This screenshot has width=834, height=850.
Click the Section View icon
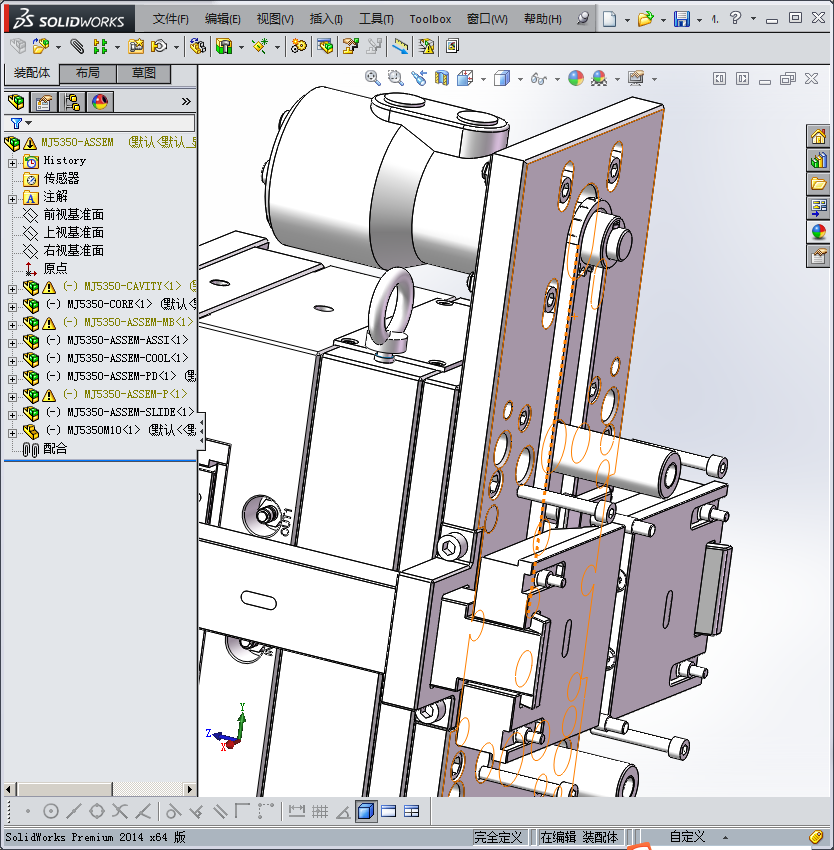442,79
